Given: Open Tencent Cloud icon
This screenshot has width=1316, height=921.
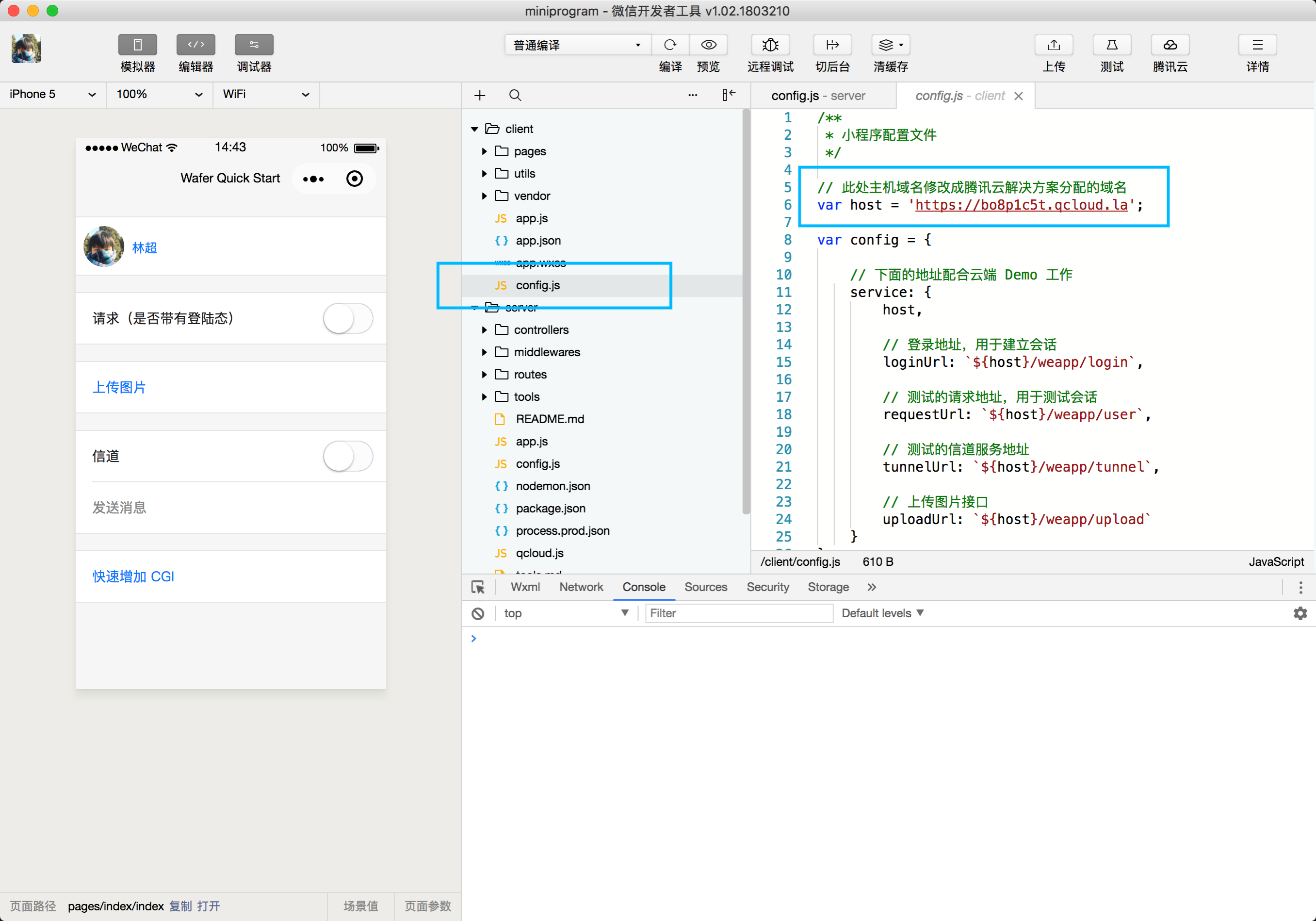Looking at the screenshot, I should point(1170,45).
